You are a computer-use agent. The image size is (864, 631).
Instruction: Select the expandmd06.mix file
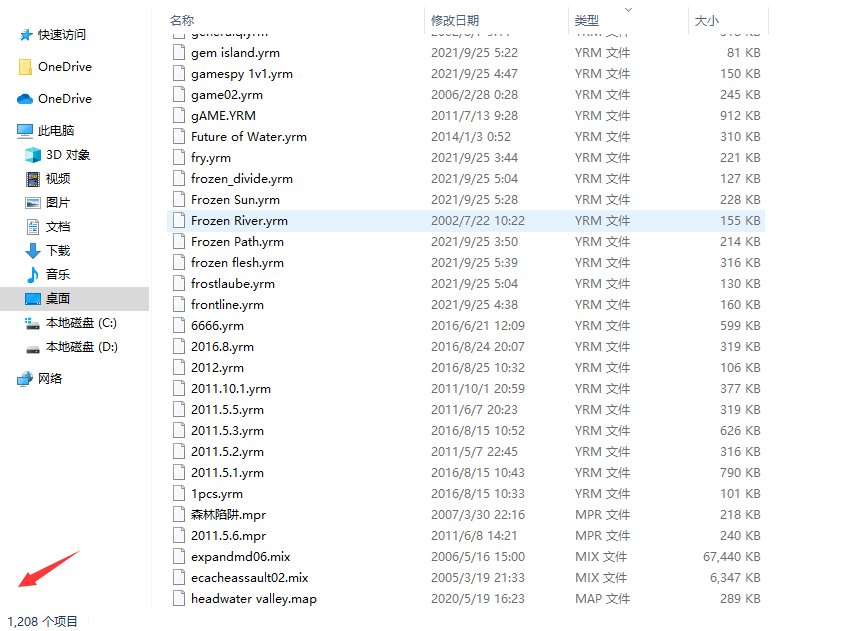240,557
